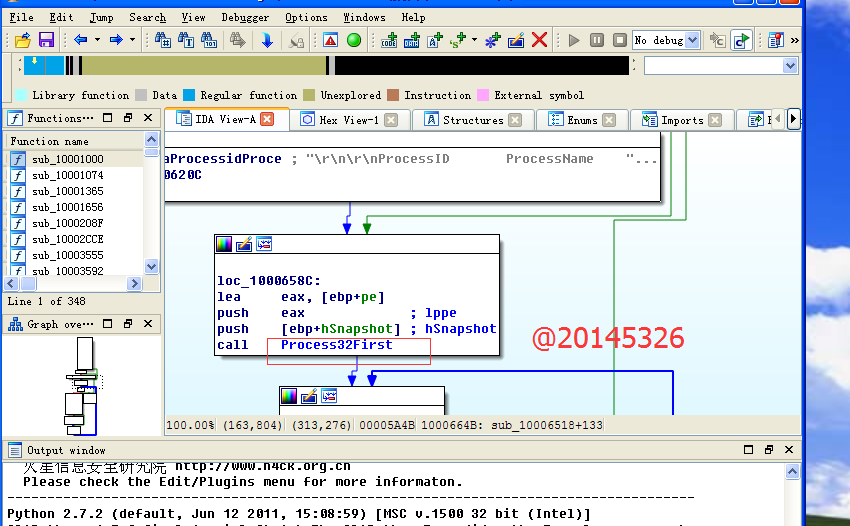Image resolution: width=850 pixels, height=526 pixels.
Task: Open the back arrow history dropdown
Action: (x=97, y=40)
